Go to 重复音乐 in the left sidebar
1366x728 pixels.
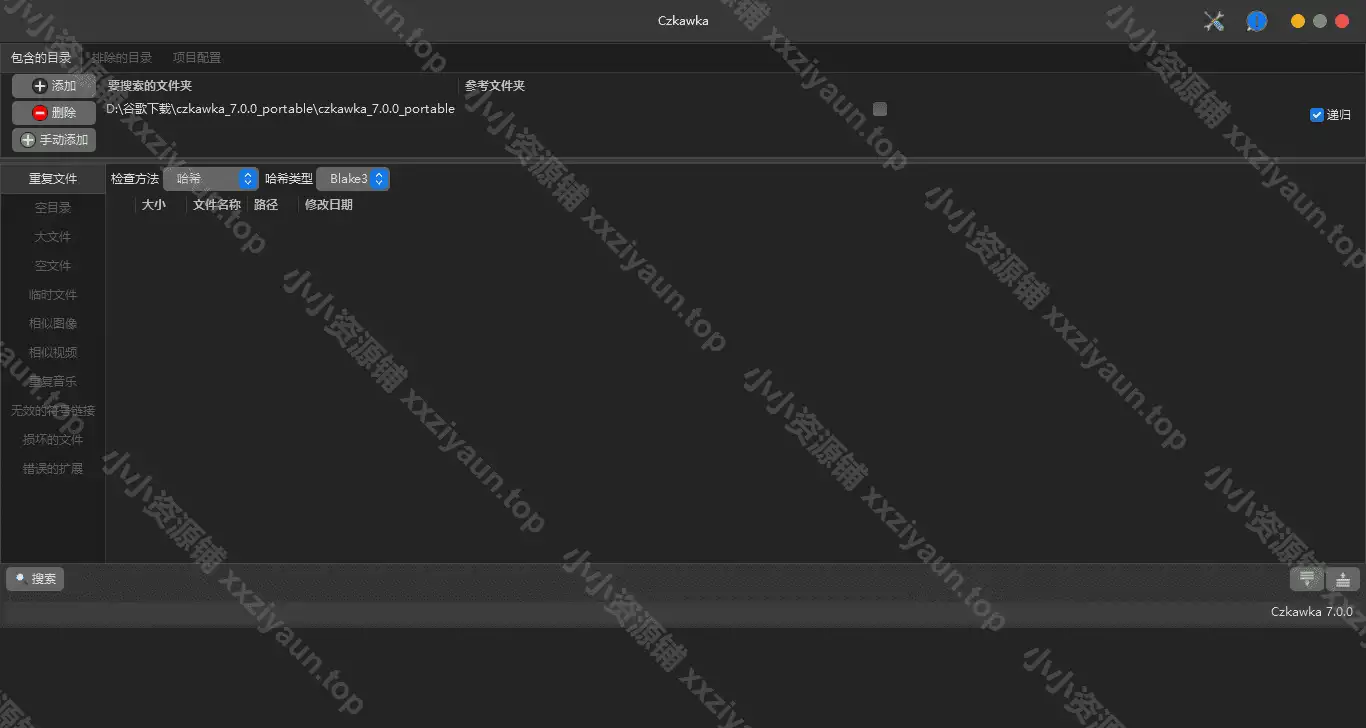tap(53, 382)
